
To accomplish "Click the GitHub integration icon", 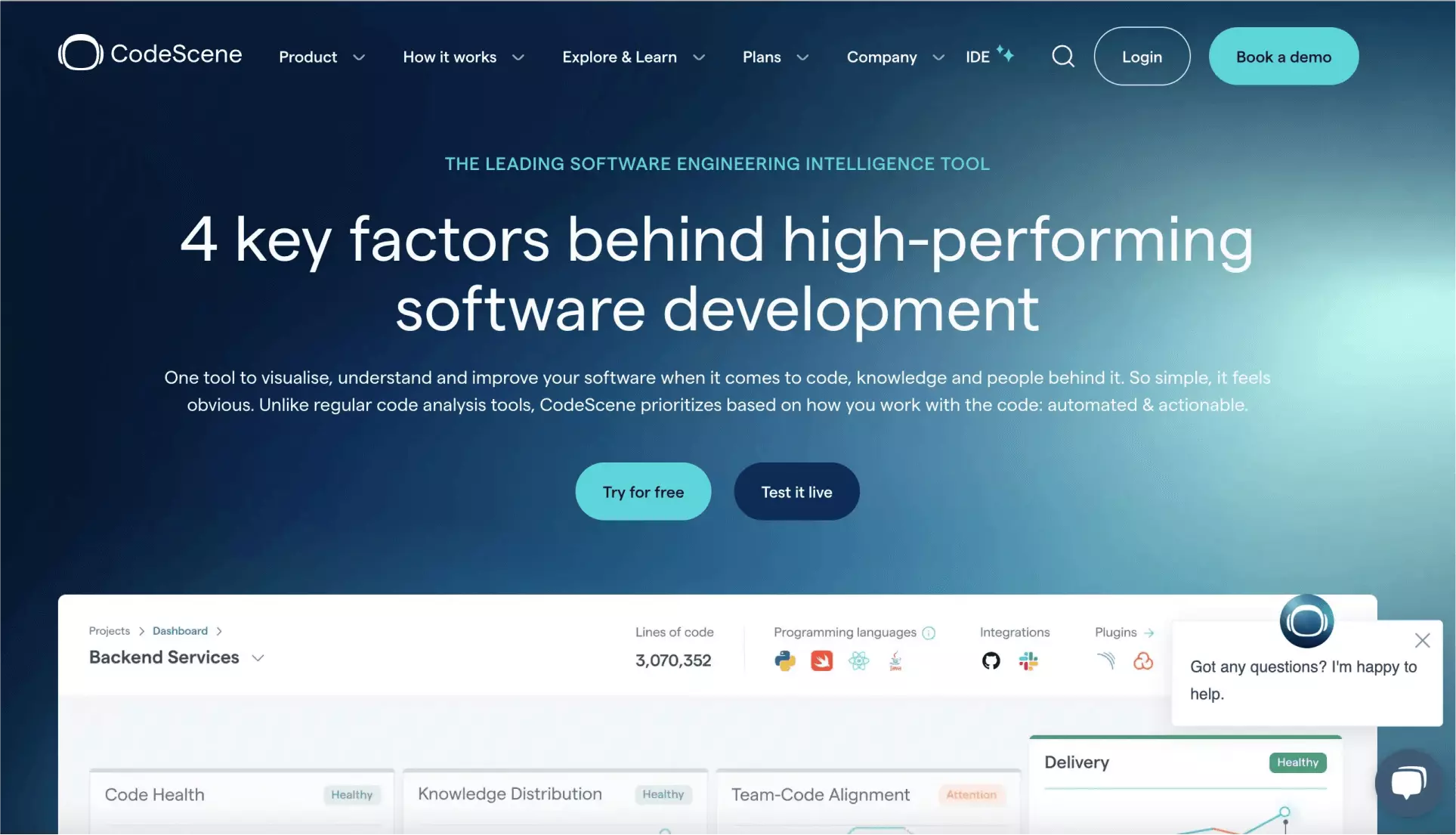I will [x=990, y=660].
